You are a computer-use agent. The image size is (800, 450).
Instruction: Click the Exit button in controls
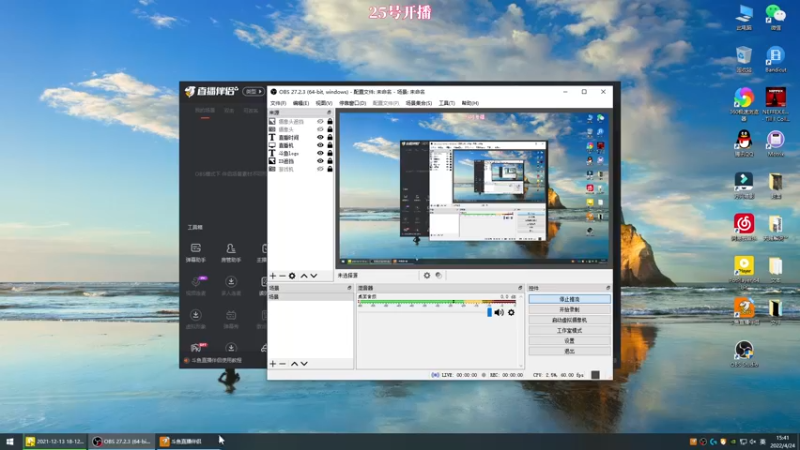click(x=569, y=351)
